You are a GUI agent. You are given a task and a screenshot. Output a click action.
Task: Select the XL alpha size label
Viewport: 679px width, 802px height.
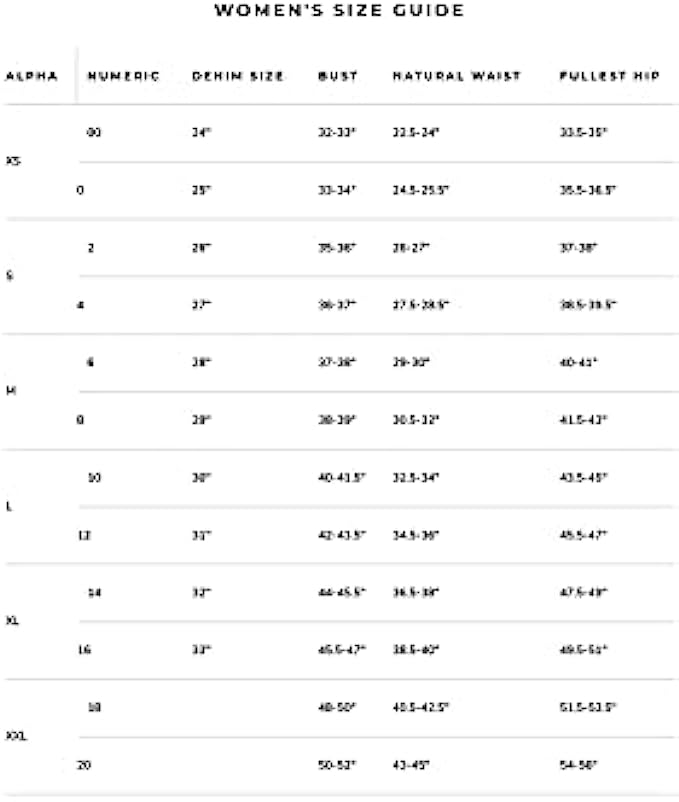point(13,621)
